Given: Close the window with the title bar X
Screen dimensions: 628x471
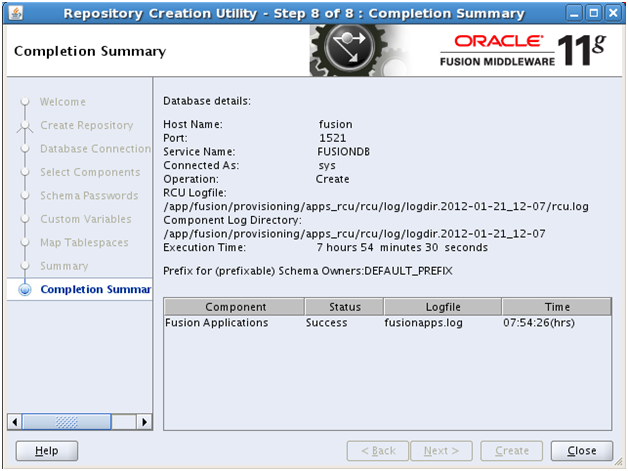Looking at the screenshot, I should [613, 13].
